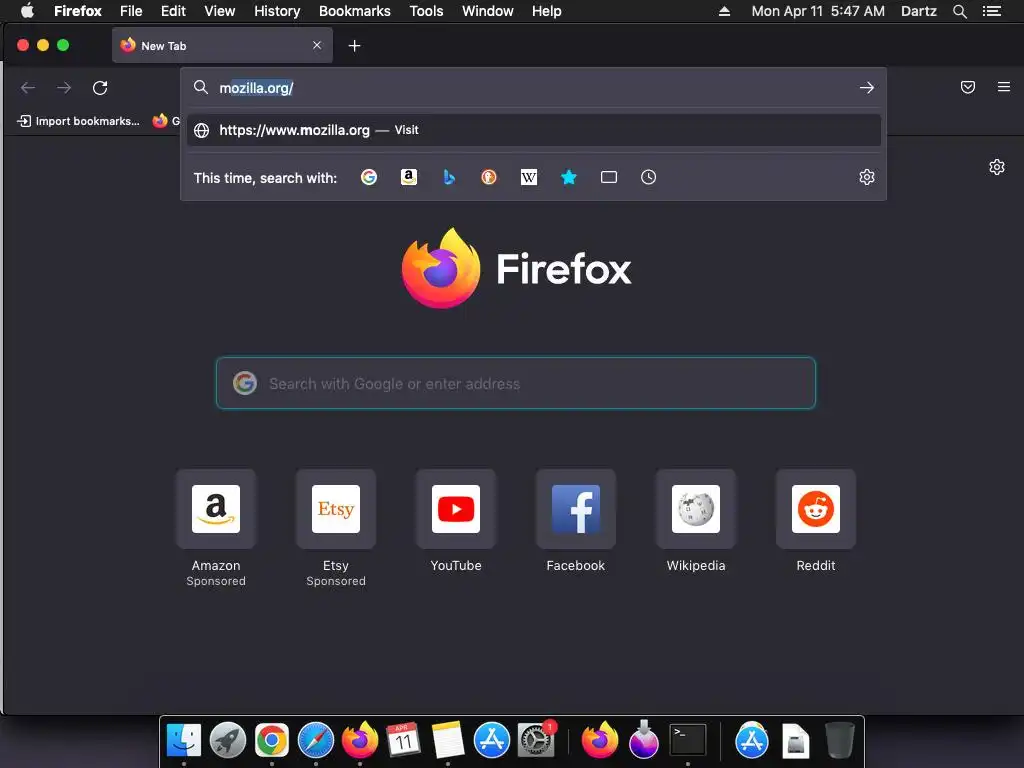Click the eject icon in menu bar

click(724, 11)
